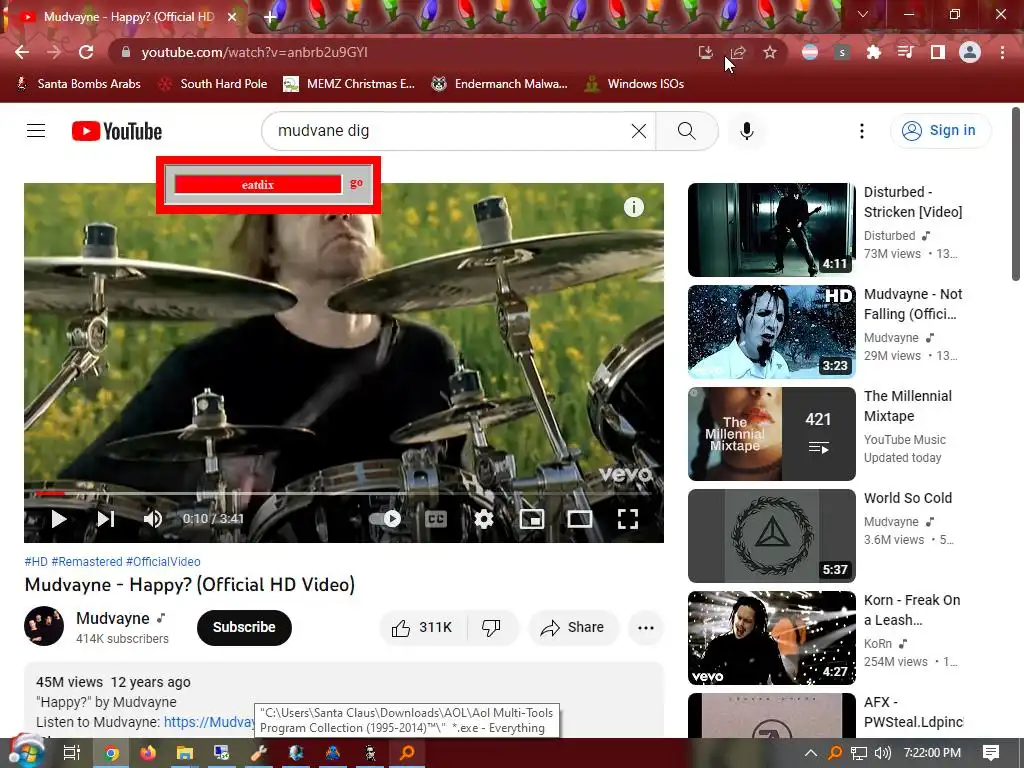This screenshot has height=768, width=1024.
Task: Reload the page
Action: [x=86, y=52]
